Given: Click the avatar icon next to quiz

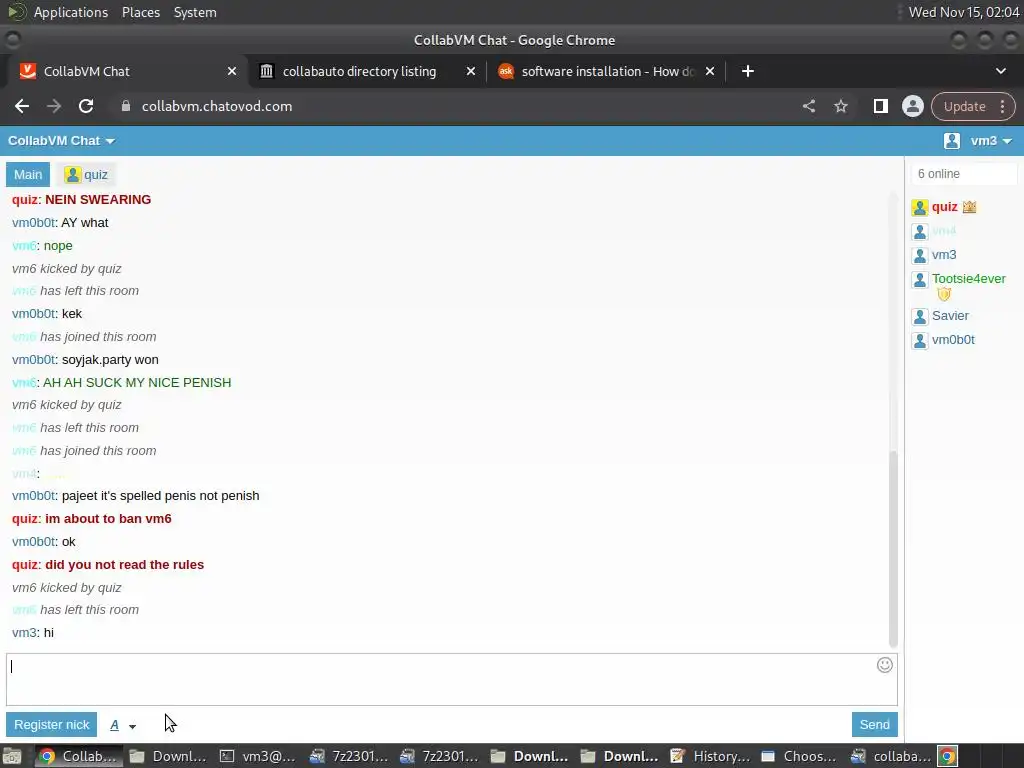Looking at the screenshot, I should coord(920,208).
